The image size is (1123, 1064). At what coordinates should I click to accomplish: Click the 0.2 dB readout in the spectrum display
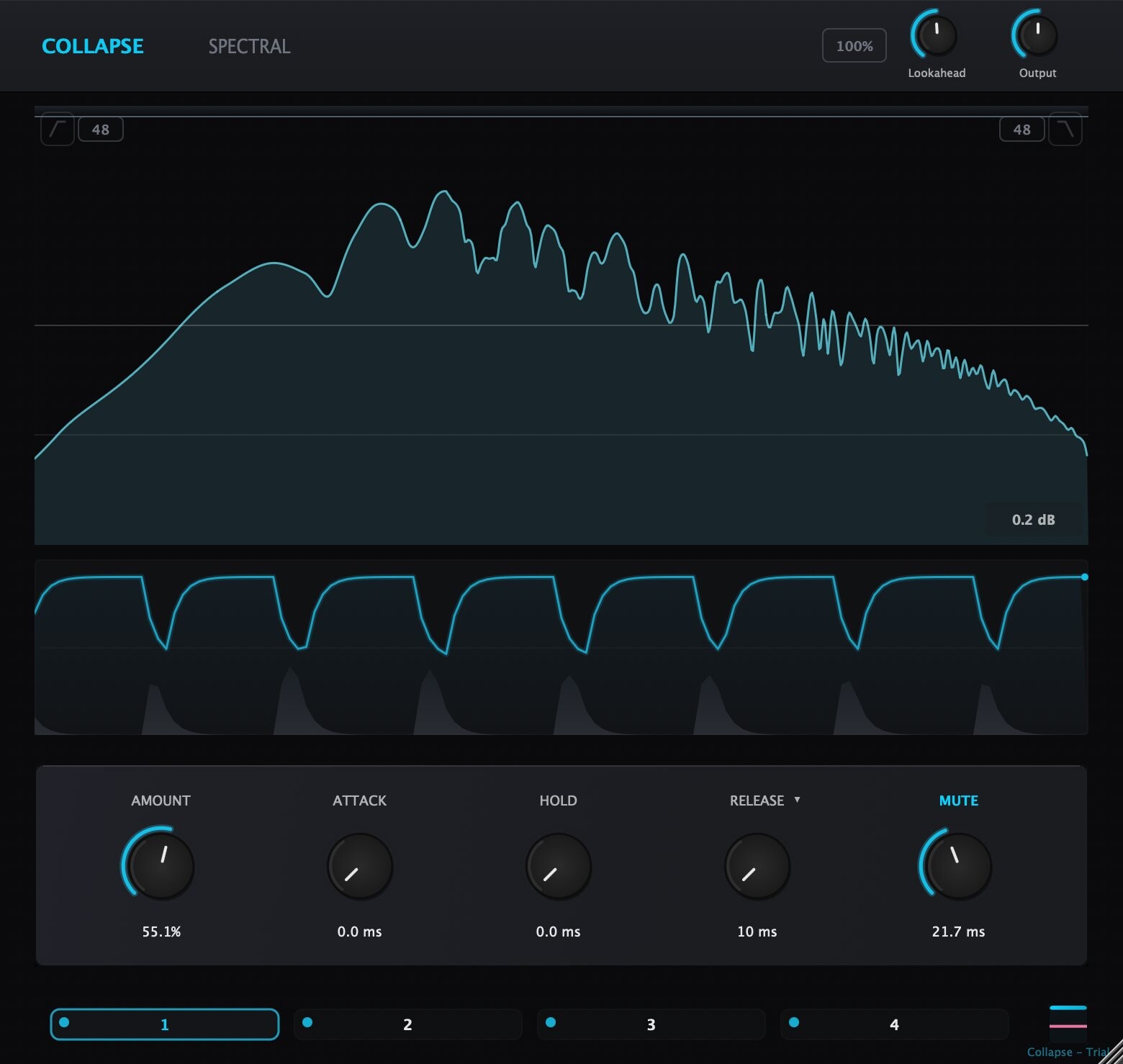pyautogui.click(x=1033, y=519)
